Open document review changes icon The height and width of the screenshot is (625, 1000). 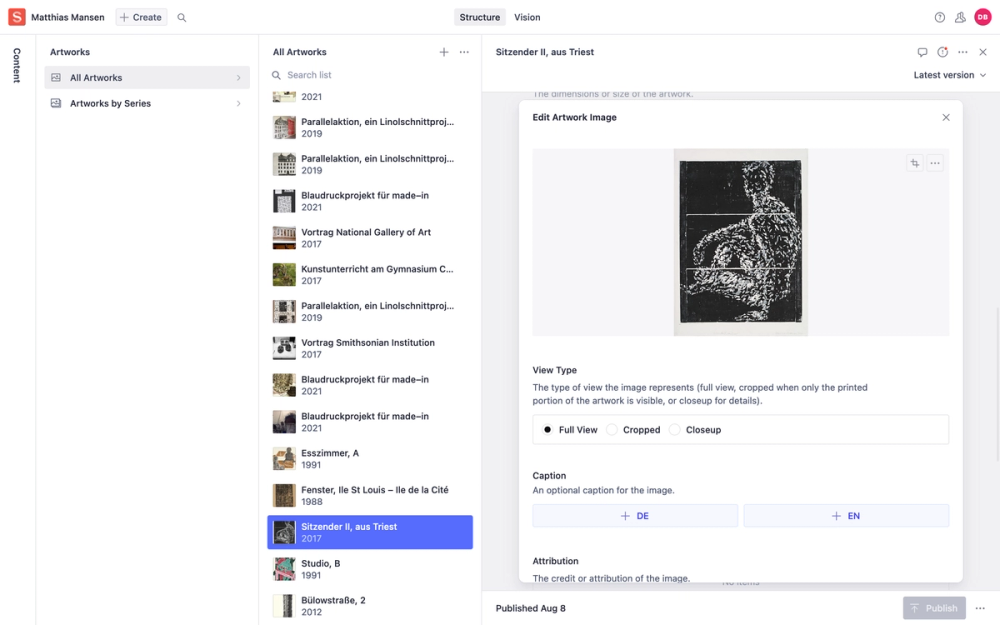943,52
